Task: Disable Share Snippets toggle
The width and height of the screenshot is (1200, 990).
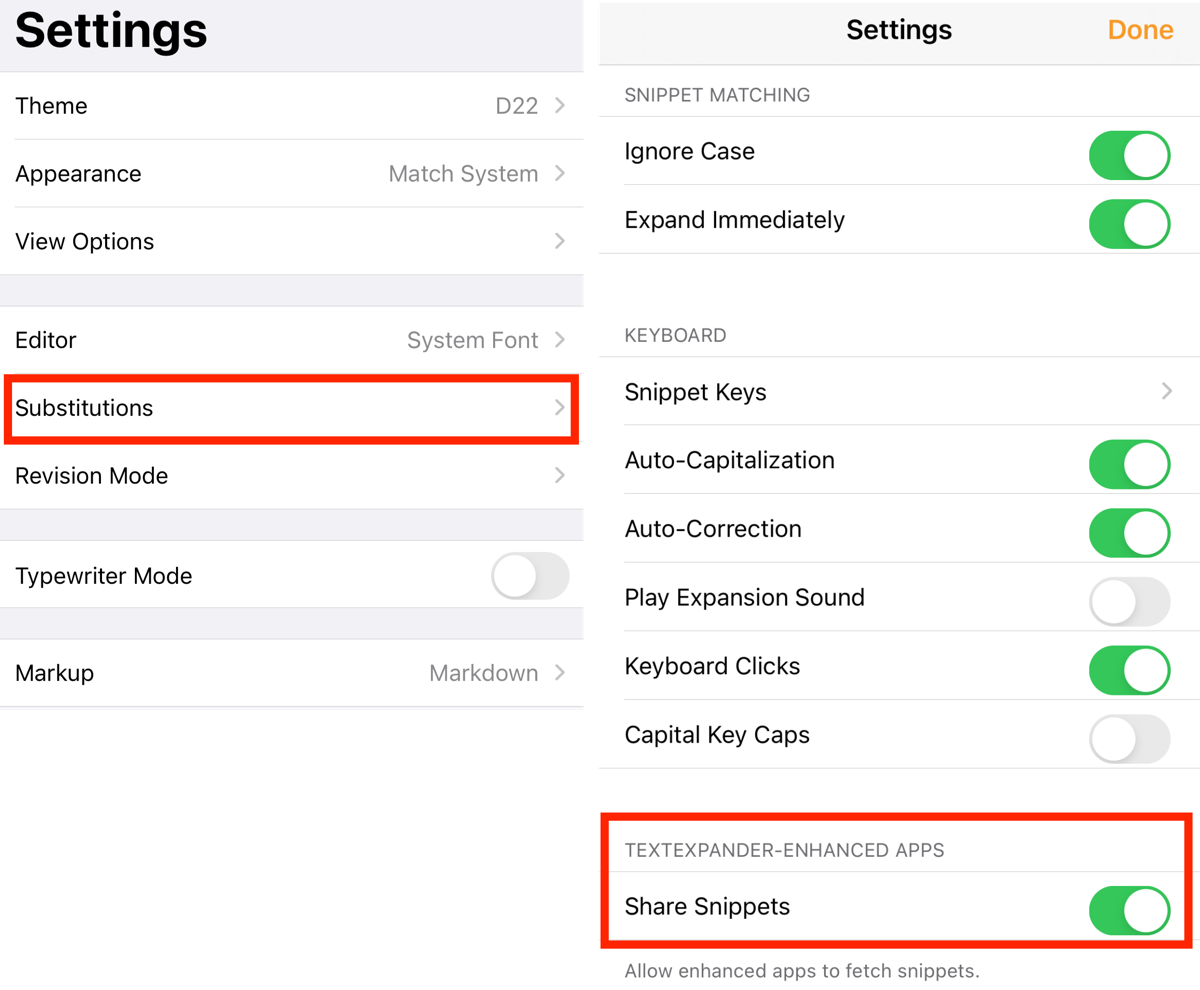Action: click(1129, 910)
